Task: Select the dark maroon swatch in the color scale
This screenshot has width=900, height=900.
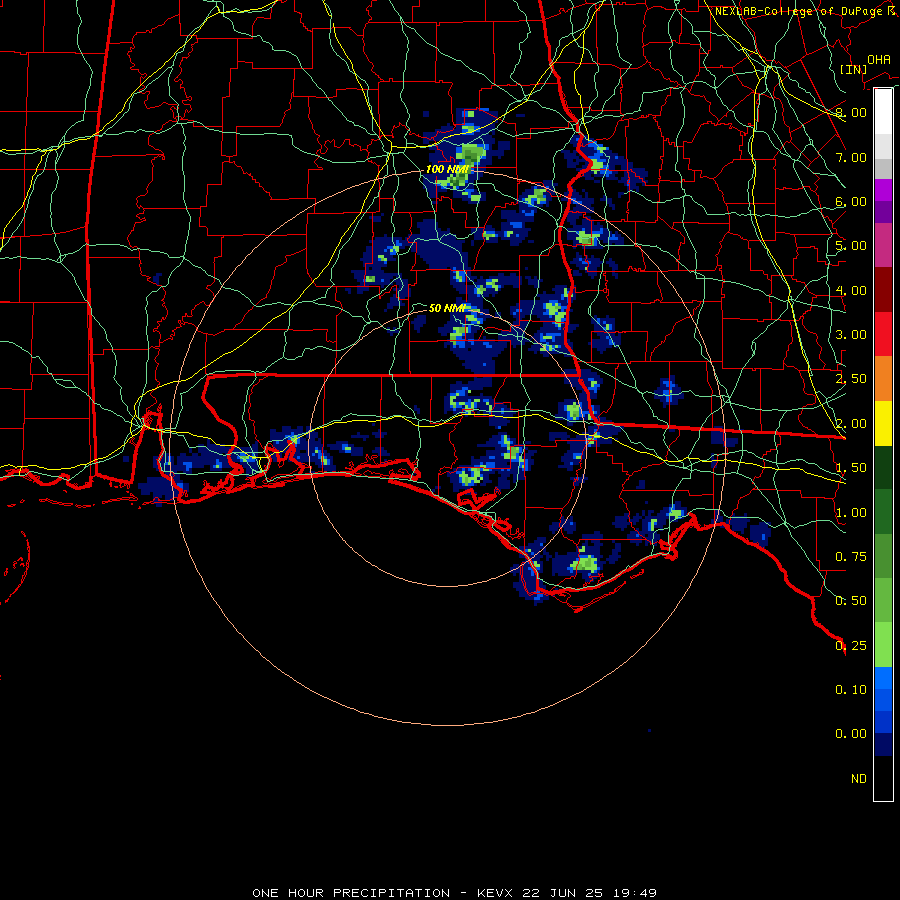Action: pos(883,290)
